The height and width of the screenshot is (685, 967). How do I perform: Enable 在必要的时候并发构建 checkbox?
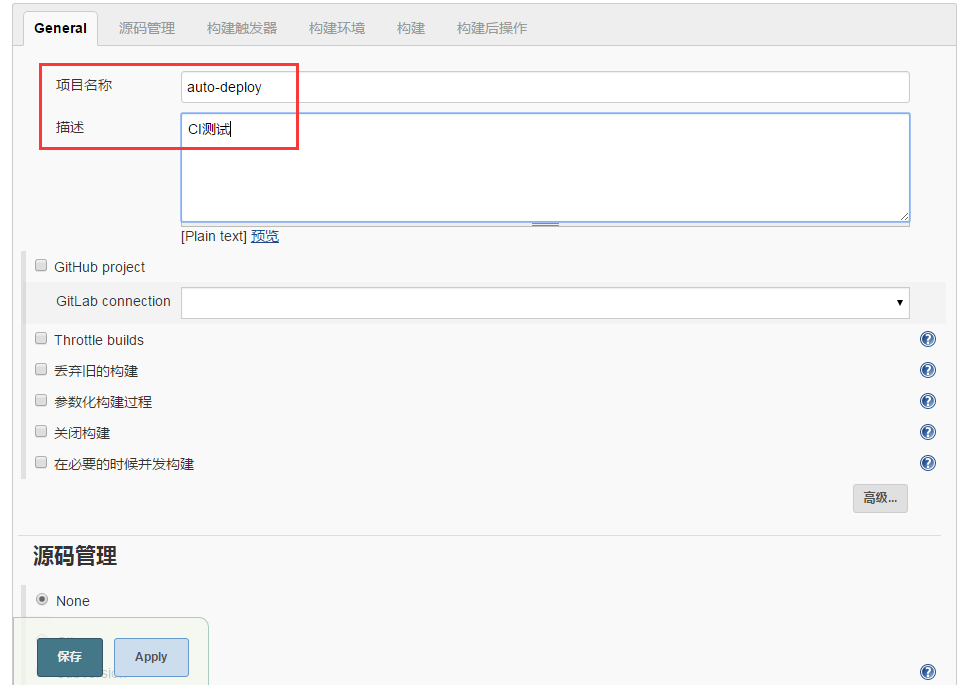pos(41,462)
